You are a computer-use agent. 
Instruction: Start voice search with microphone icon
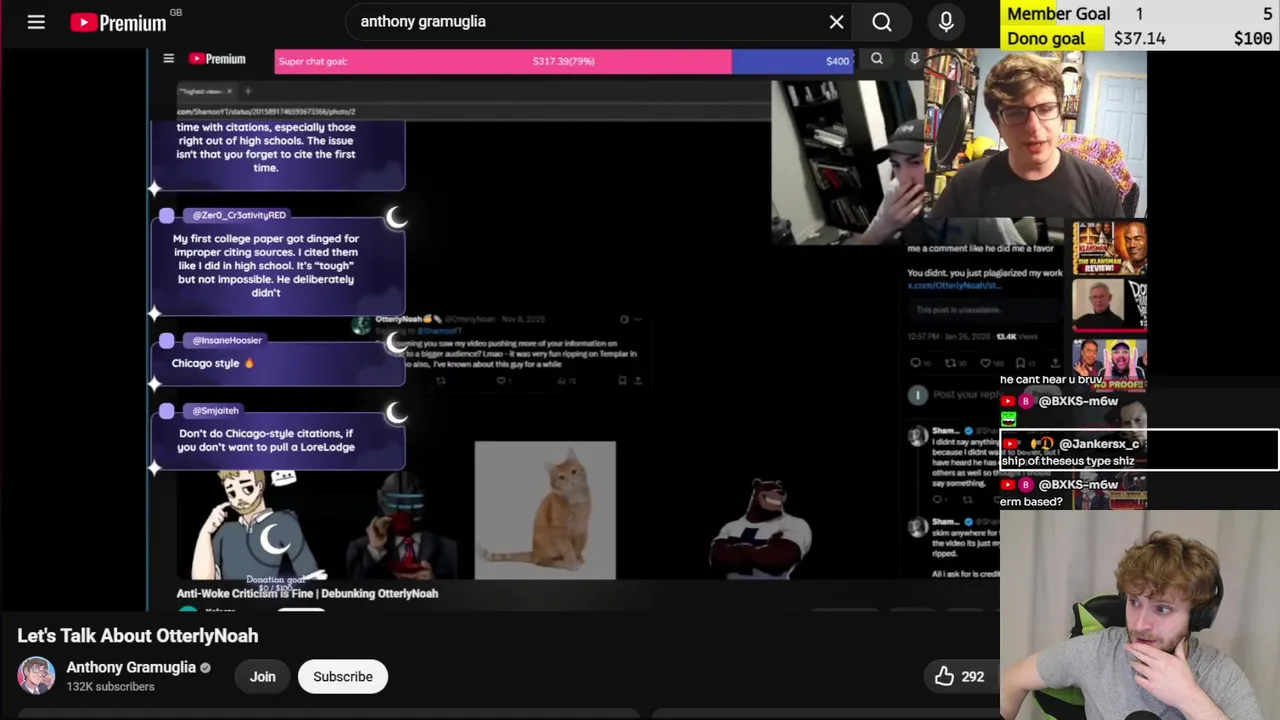pos(946,21)
